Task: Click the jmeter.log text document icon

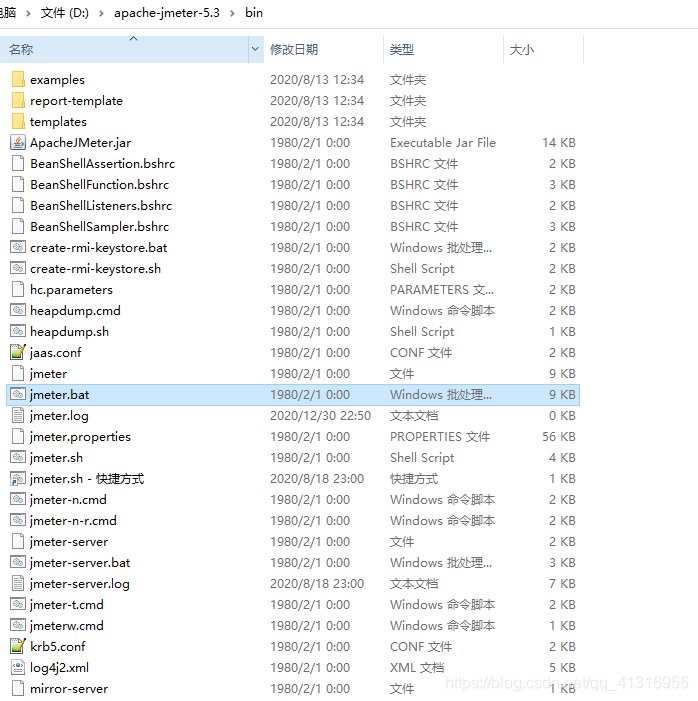Action: tap(18, 415)
